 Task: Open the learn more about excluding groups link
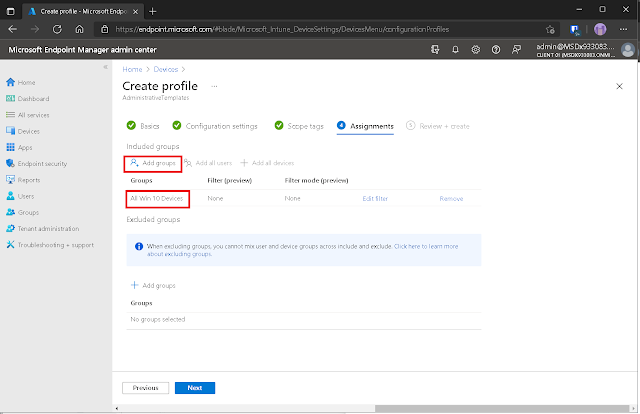click(x=426, y=247)
